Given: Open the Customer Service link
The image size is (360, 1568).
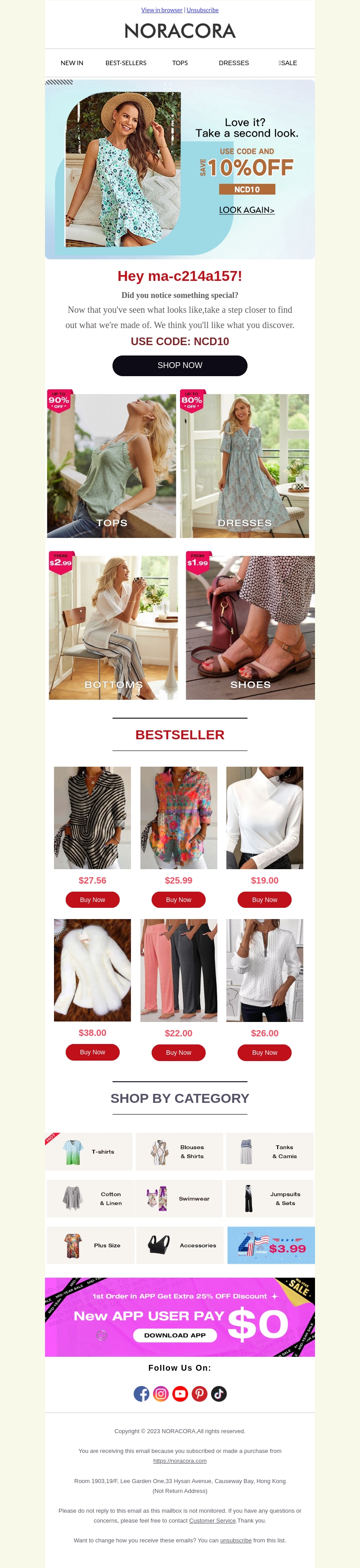Looking at the screenshot, I should 212,1520.
